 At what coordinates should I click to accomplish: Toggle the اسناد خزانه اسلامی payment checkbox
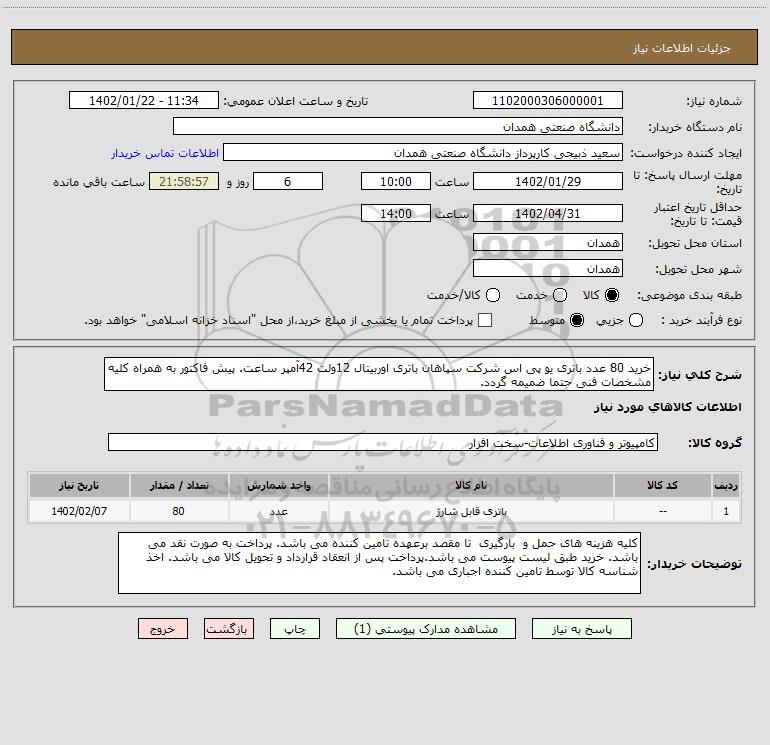(485, 320)
